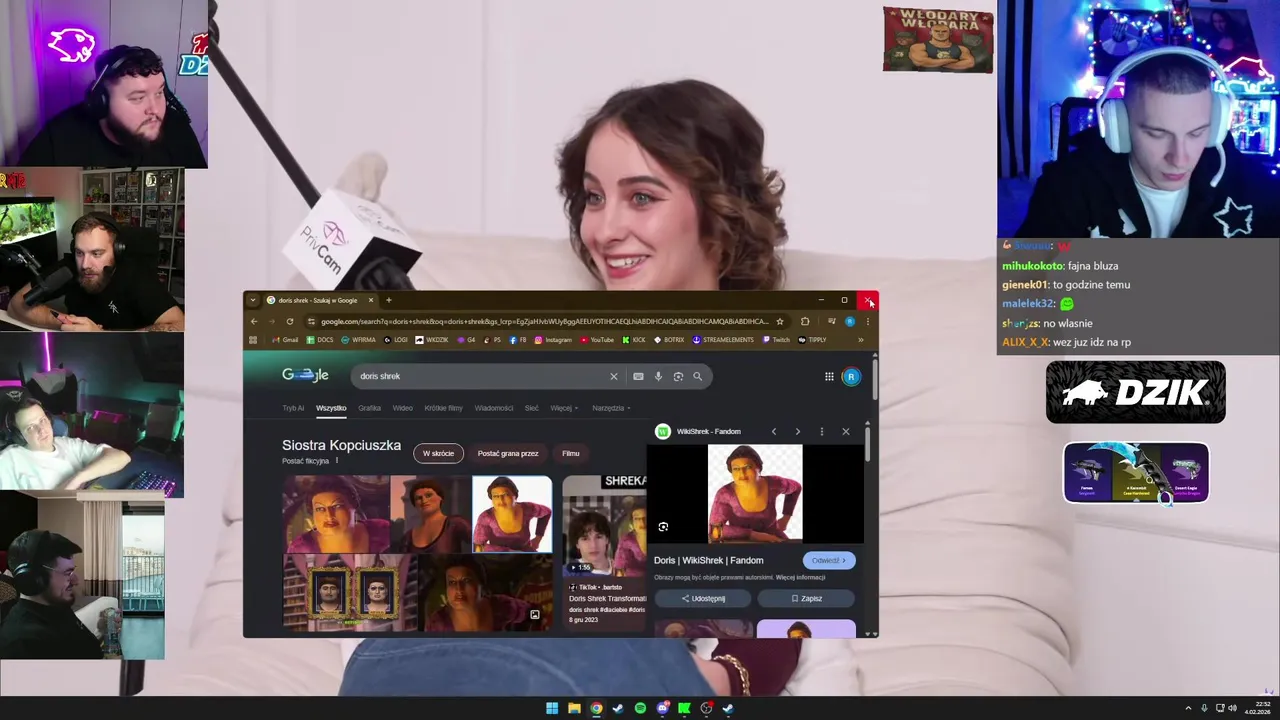Open options next to 'Postać fikcyjna'

tap(337, 461)
